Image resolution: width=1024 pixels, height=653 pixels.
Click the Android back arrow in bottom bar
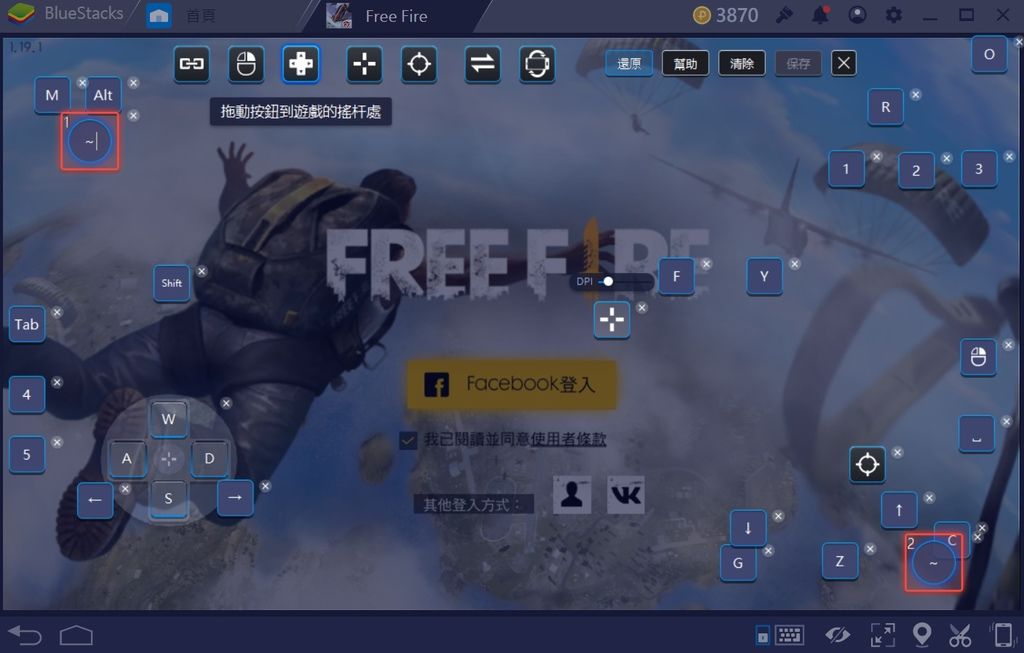pos(25,635)
